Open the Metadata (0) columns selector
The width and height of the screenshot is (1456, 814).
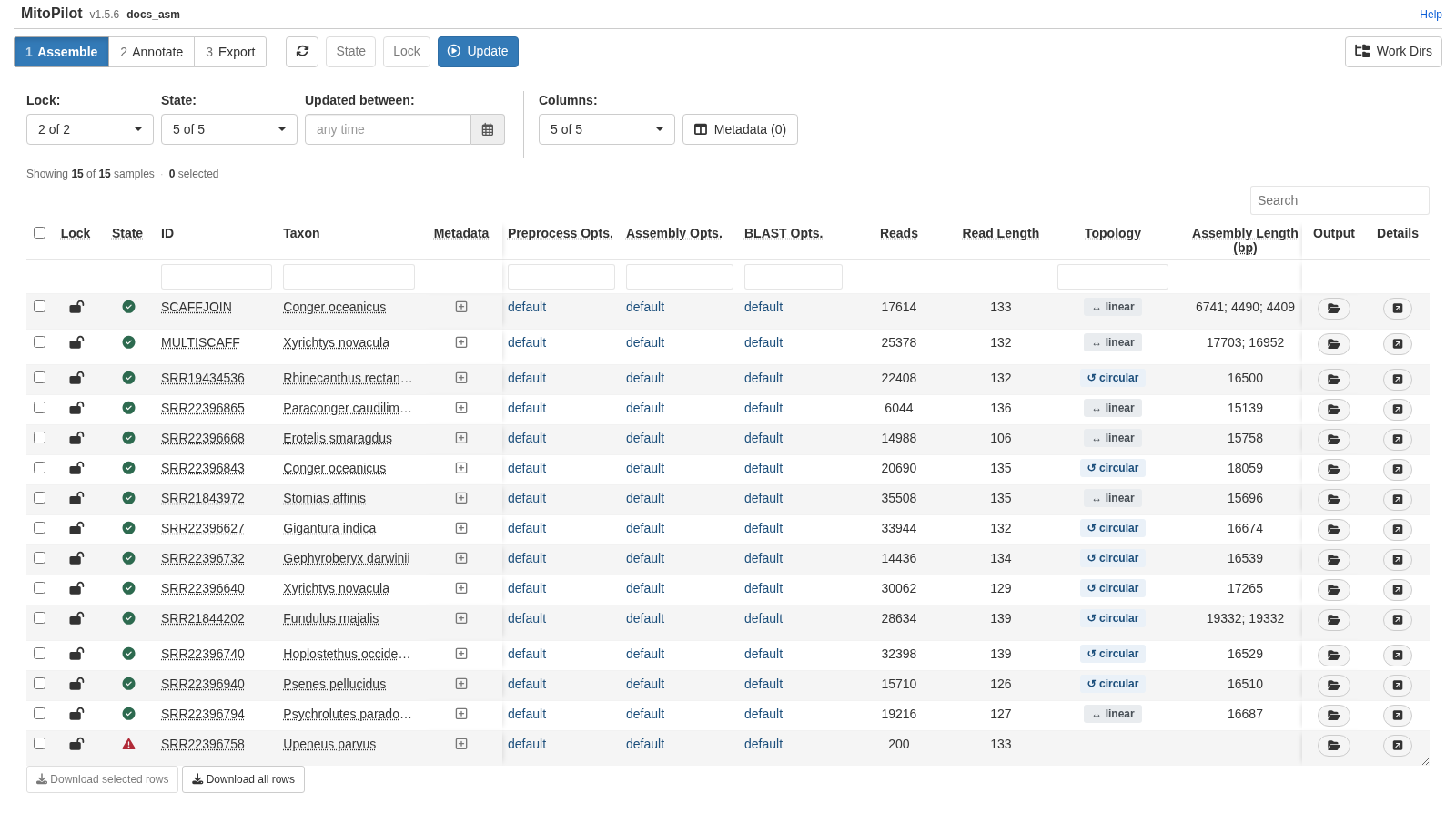tap(740, 129)
